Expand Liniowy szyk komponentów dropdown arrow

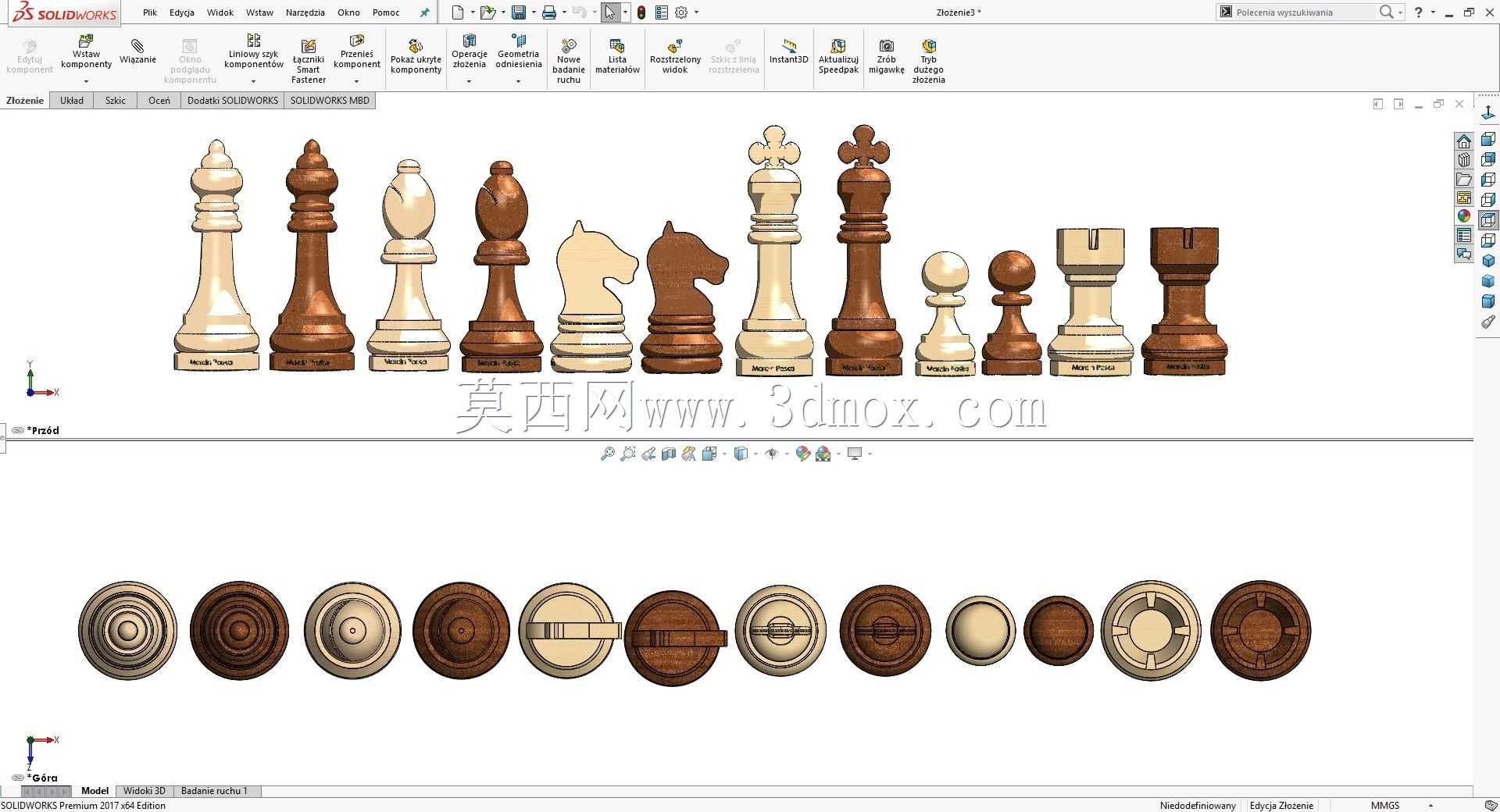[x=253, y=81]
